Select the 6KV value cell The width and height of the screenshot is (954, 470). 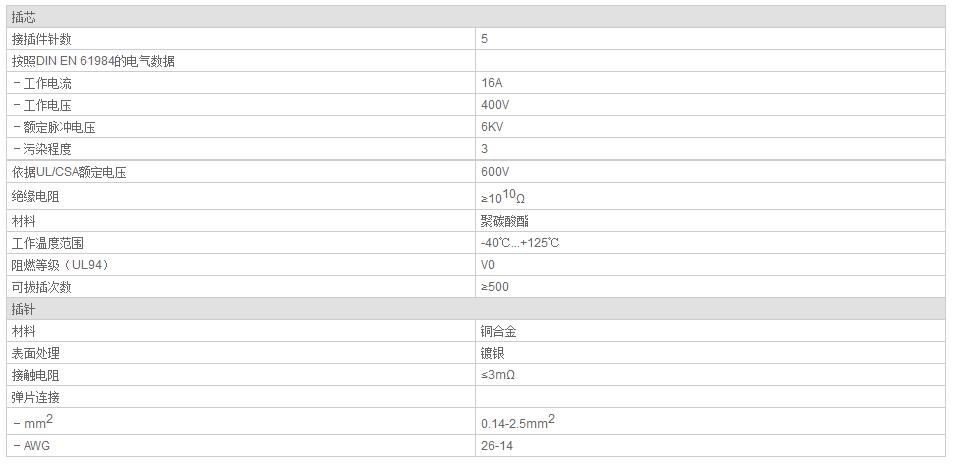492,127
